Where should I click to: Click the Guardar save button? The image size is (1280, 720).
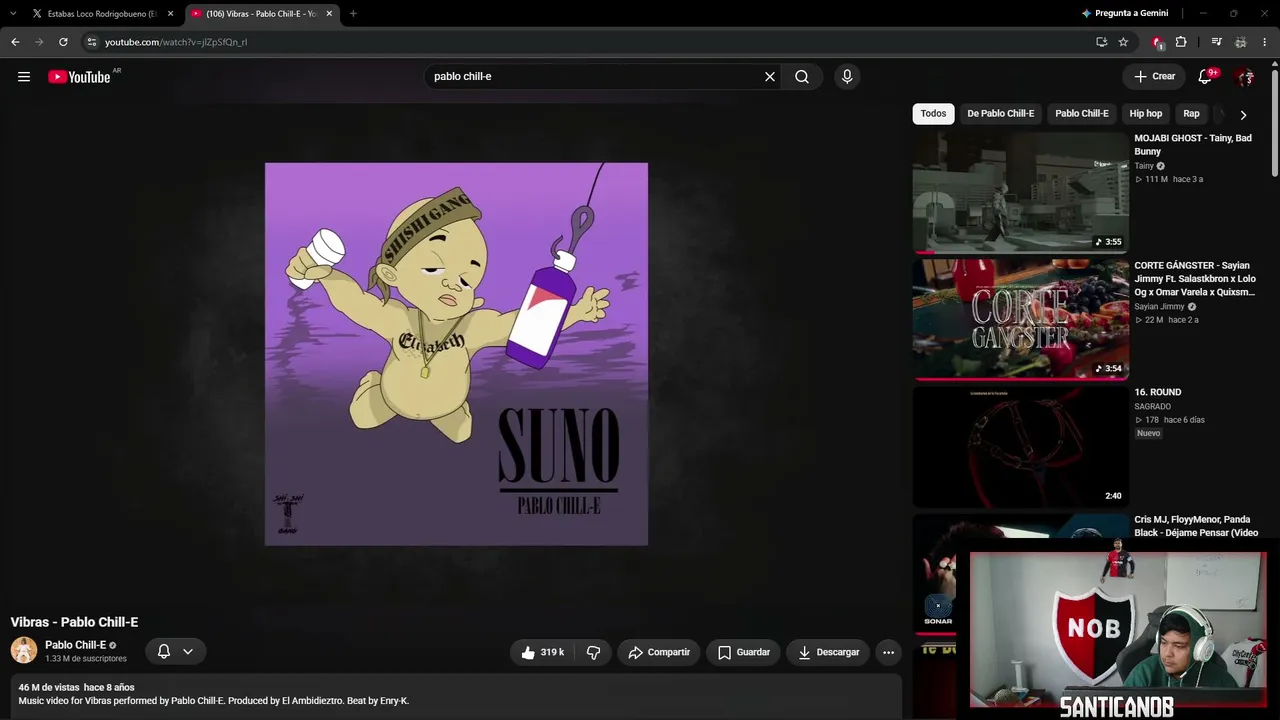[744, 652]
